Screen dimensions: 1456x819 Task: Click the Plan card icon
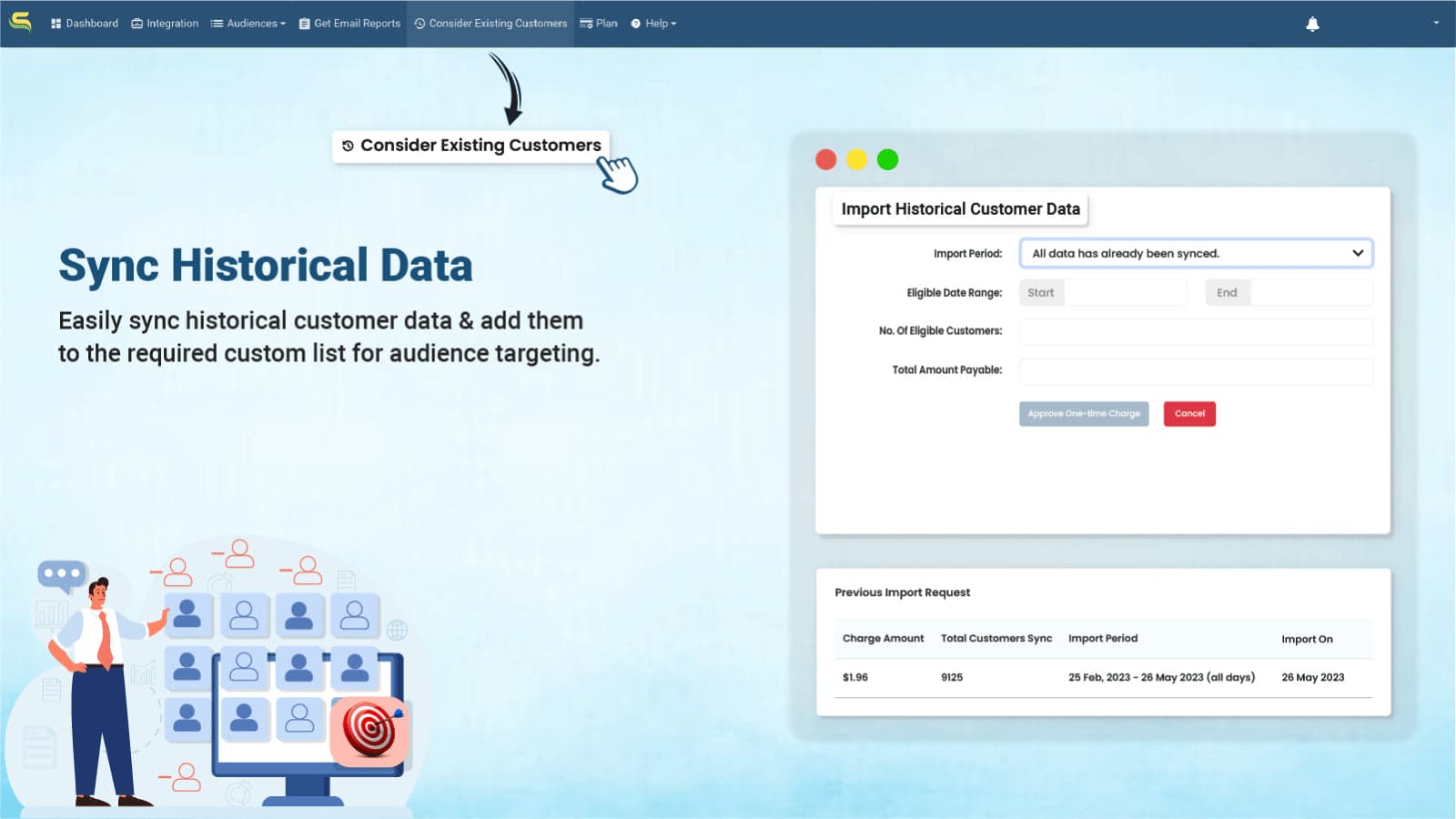[x=584, y=23]
